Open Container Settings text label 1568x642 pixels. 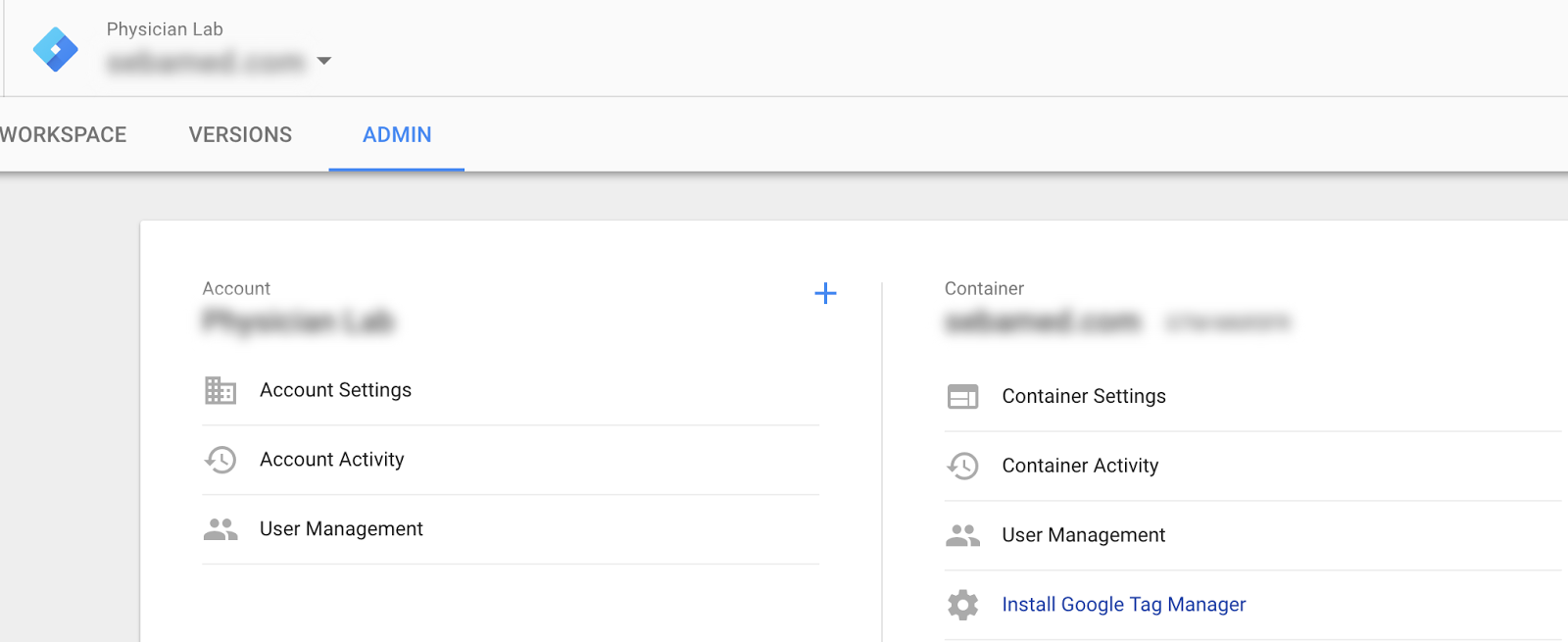[x=1083, y=397]
